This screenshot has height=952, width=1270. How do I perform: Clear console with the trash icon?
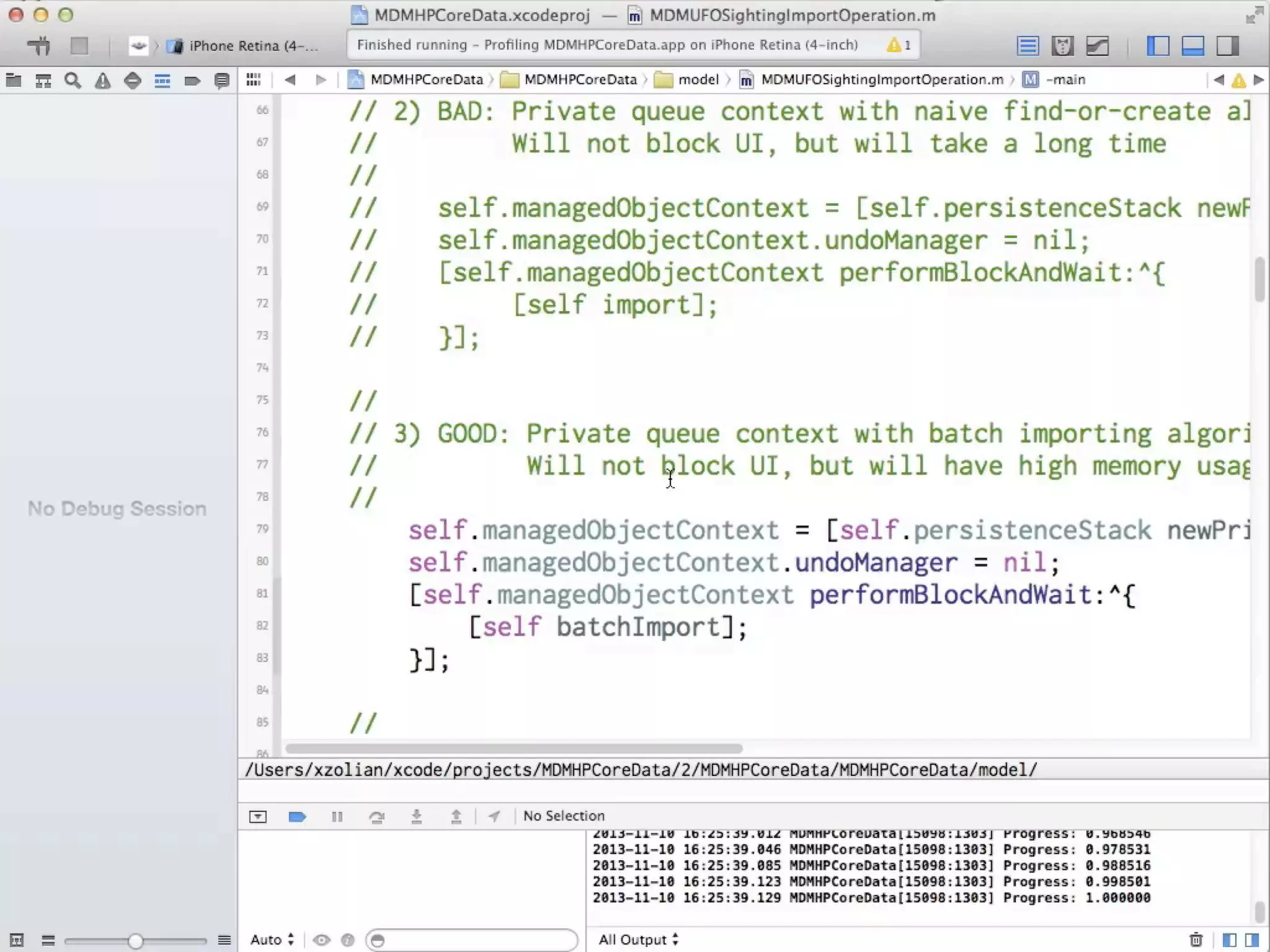click(1196, 940)
